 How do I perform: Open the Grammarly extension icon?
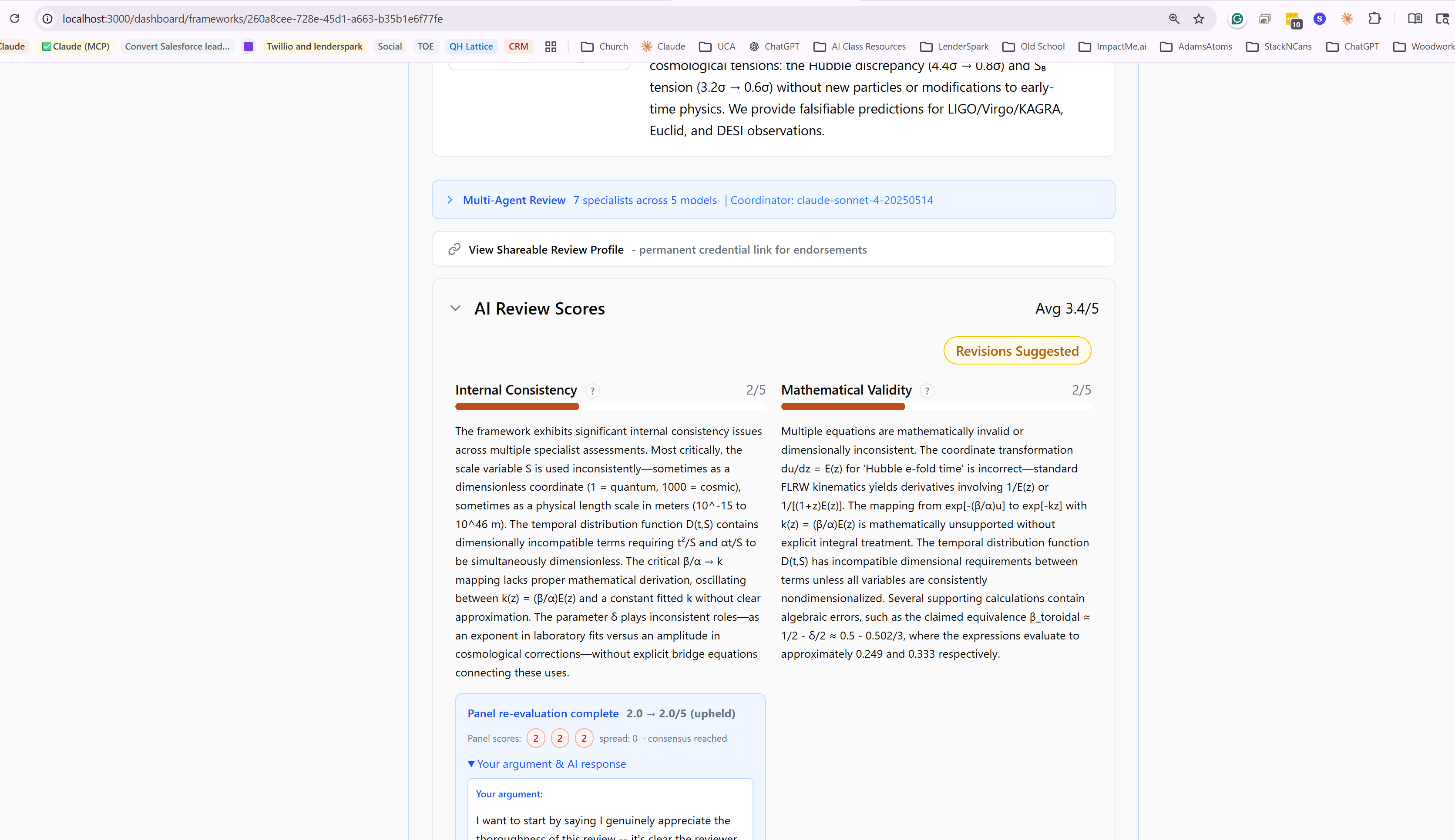1237,19
